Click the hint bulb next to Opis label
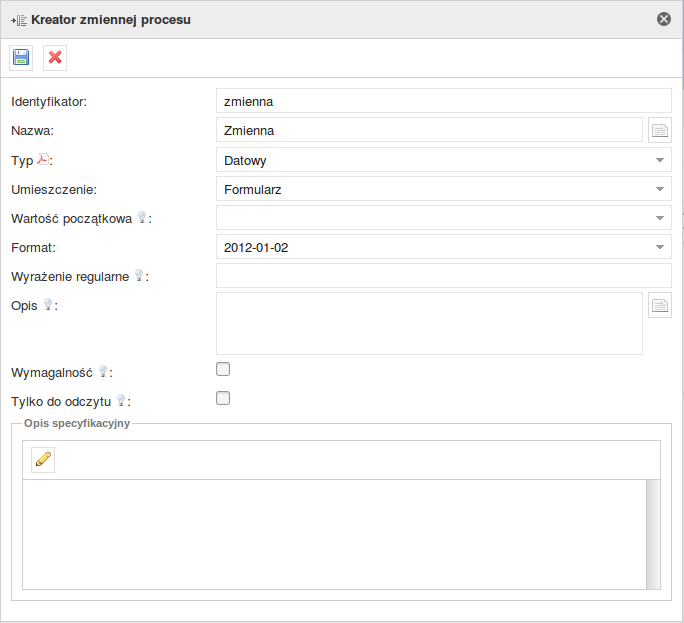 (48, 305)
